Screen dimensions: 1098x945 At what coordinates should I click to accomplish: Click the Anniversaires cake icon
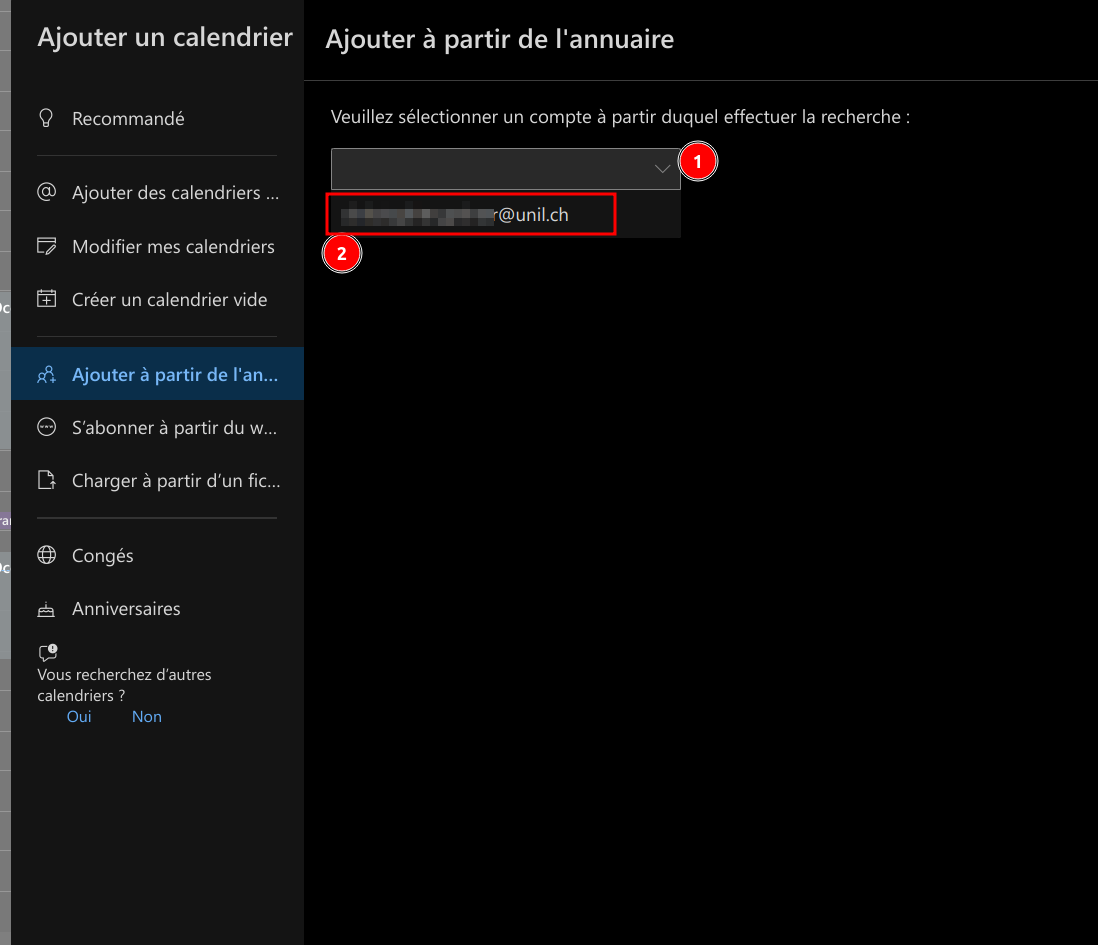[x=46, y=608]
